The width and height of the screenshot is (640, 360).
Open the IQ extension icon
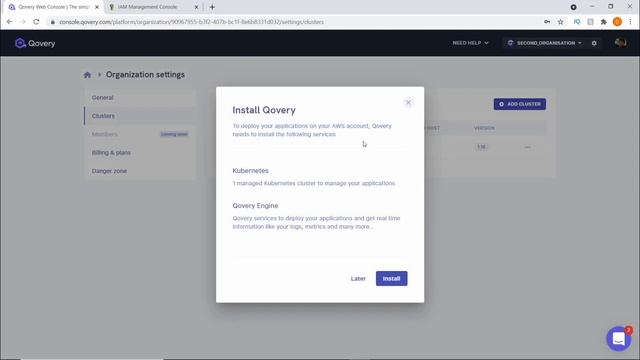click(x=577, y=22)
